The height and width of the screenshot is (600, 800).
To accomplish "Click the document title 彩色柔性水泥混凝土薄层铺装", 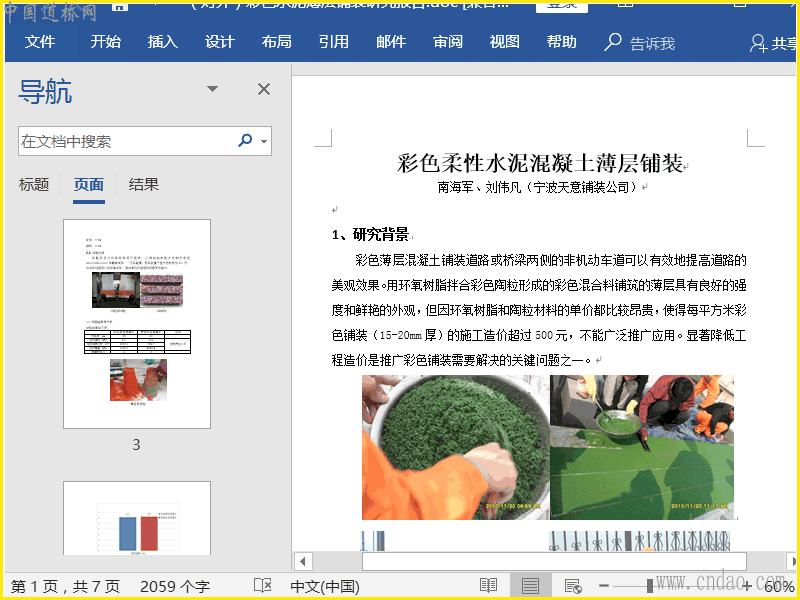I will click(540, 163).
